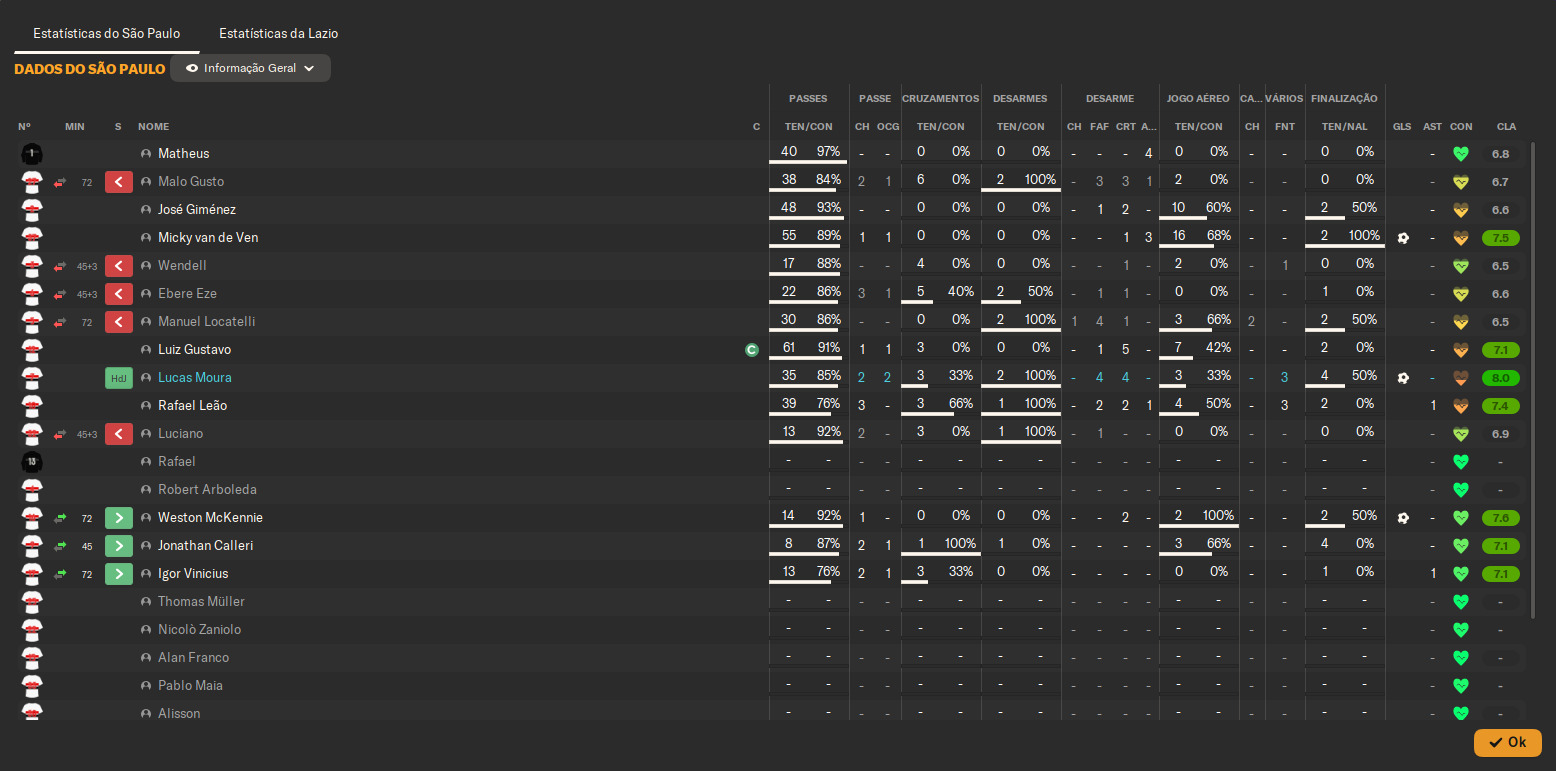This screenshot has height=771, width=1556.
Task: Click DADOS DO SÃO PAULO heading
Action: pos(89,69)
